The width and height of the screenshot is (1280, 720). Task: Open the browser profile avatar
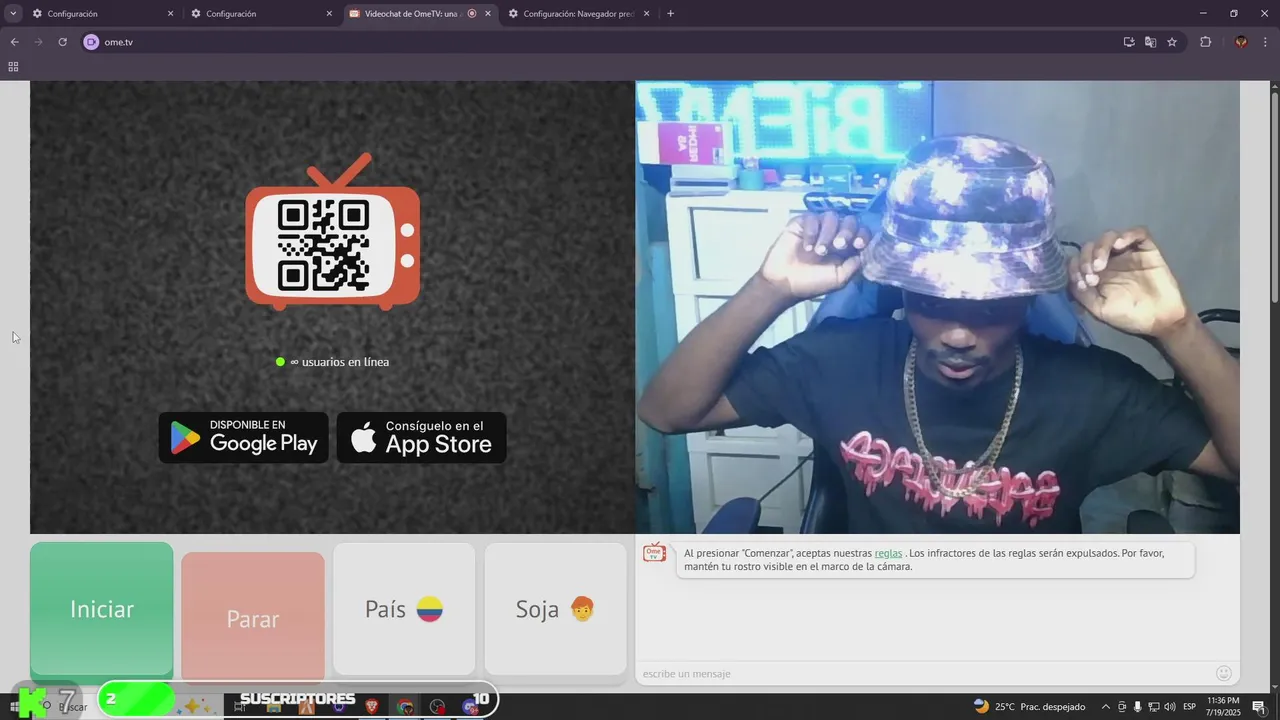tap(1241, 42)
